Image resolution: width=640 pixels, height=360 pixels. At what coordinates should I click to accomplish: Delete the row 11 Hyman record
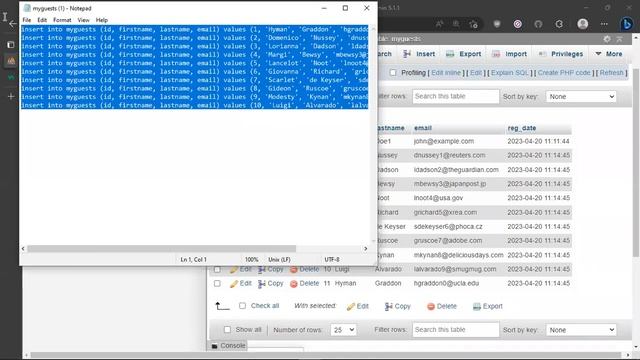pos(304,283)
